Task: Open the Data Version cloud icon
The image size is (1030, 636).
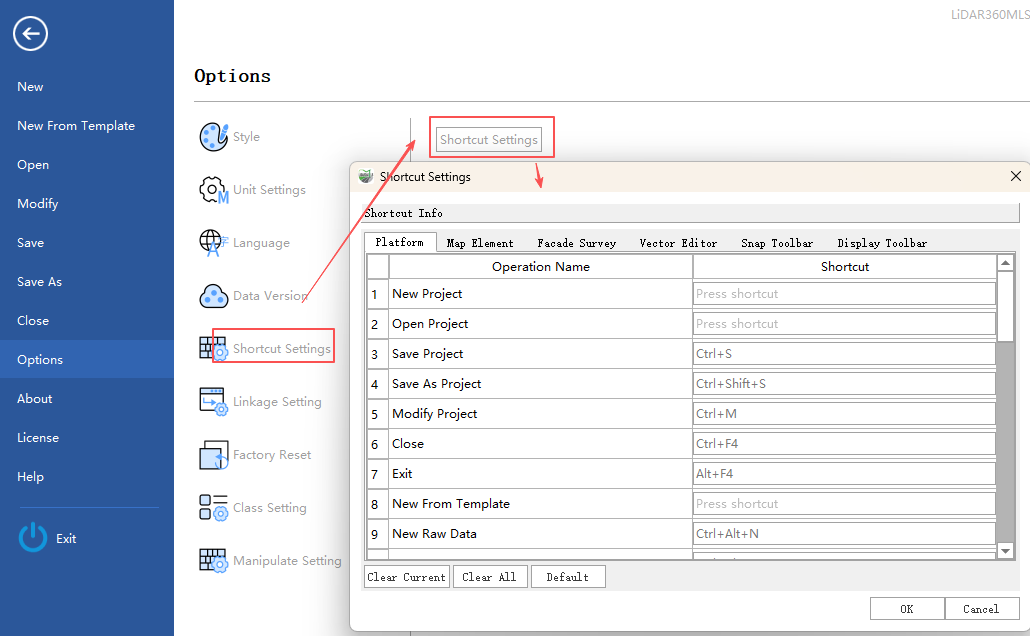Action: click(x=214, y=296)
